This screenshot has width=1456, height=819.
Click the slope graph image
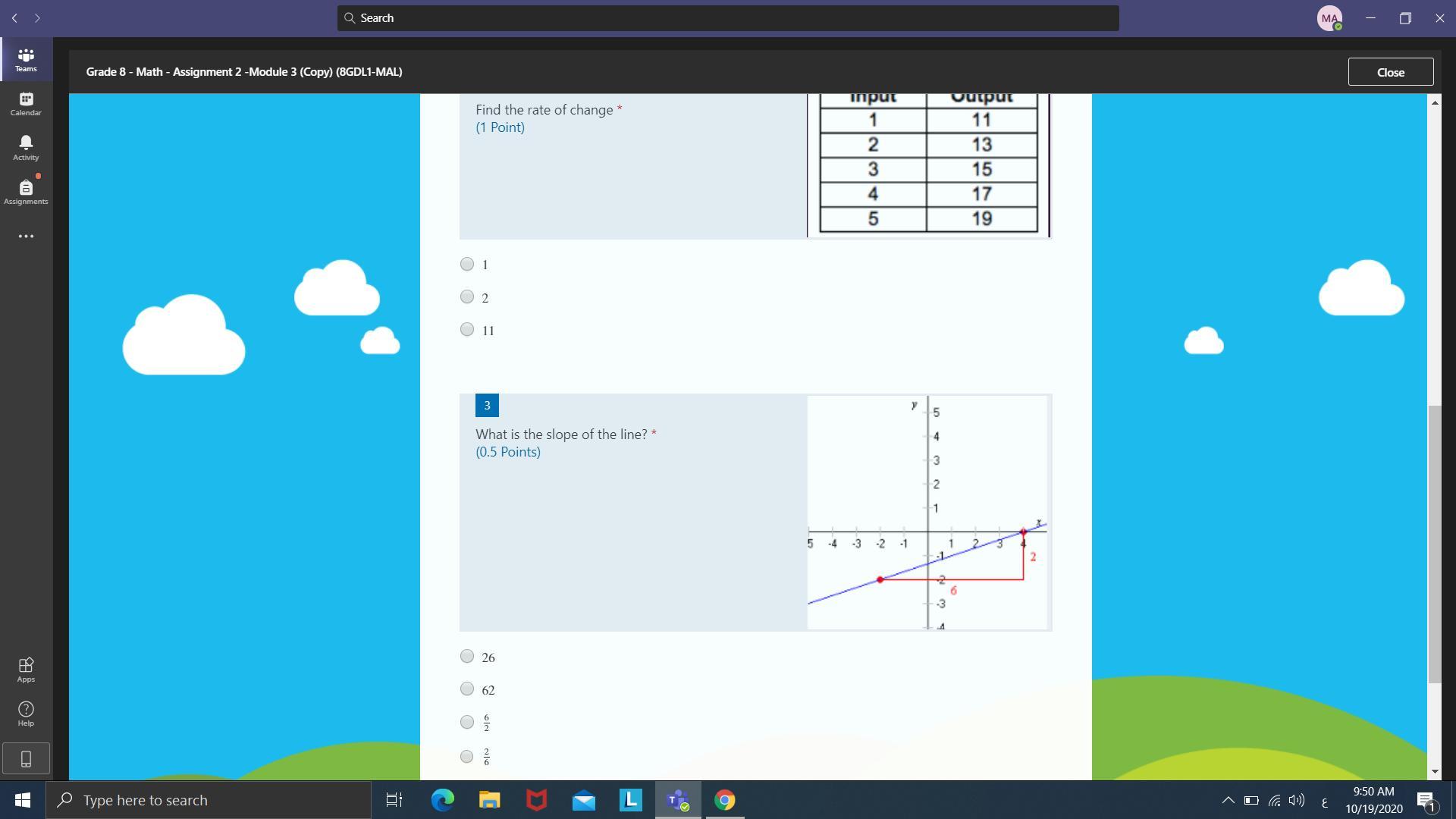point(927,513)
